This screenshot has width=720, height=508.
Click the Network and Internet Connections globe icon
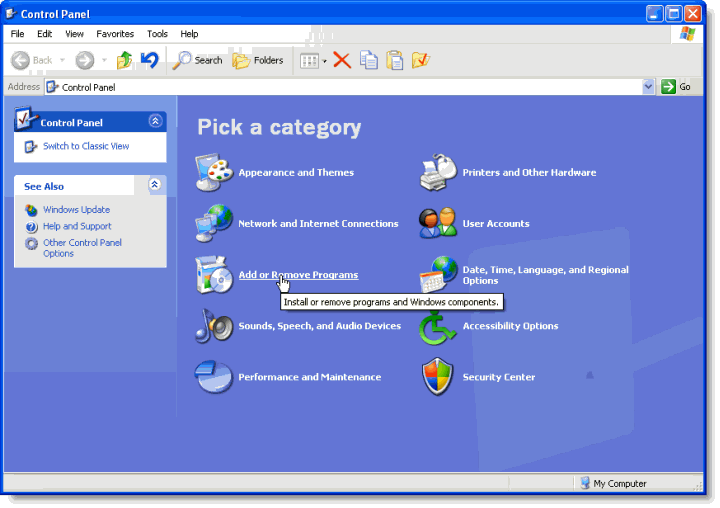[x=214, y=224]
